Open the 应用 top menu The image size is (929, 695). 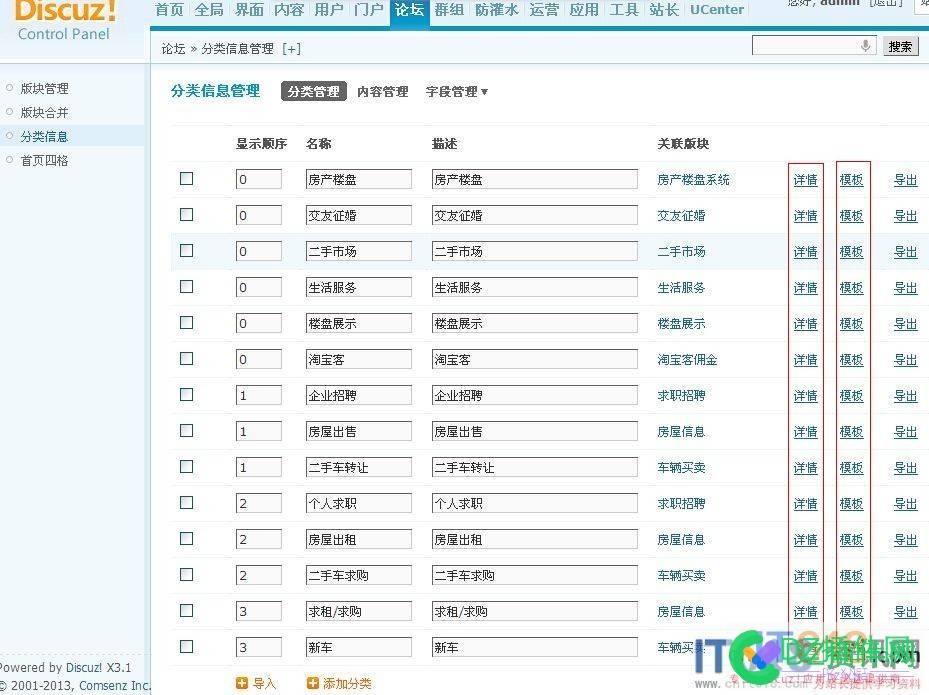point(584,9)
